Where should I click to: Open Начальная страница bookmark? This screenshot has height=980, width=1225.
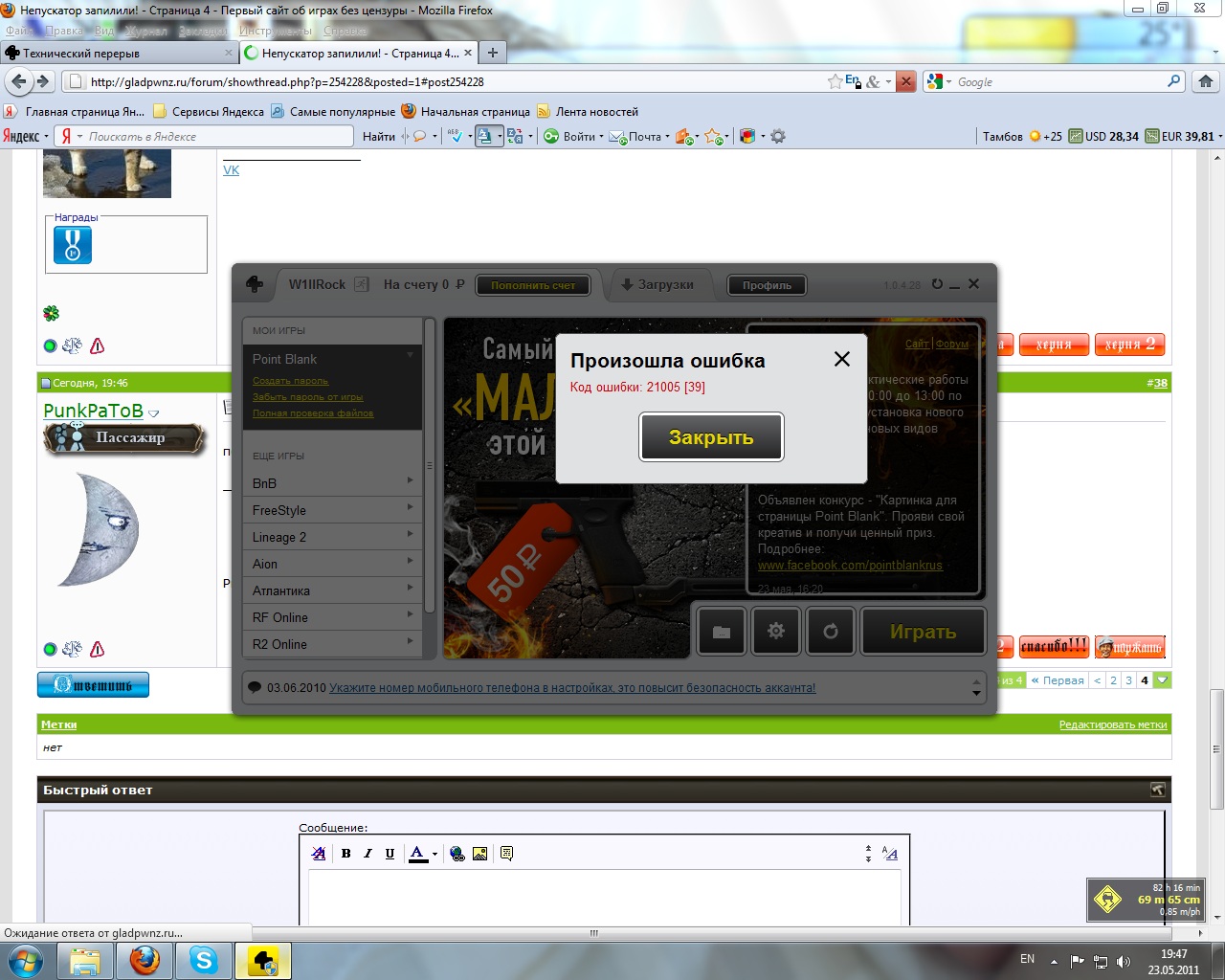pyautogui.click(x=466, y=112)
